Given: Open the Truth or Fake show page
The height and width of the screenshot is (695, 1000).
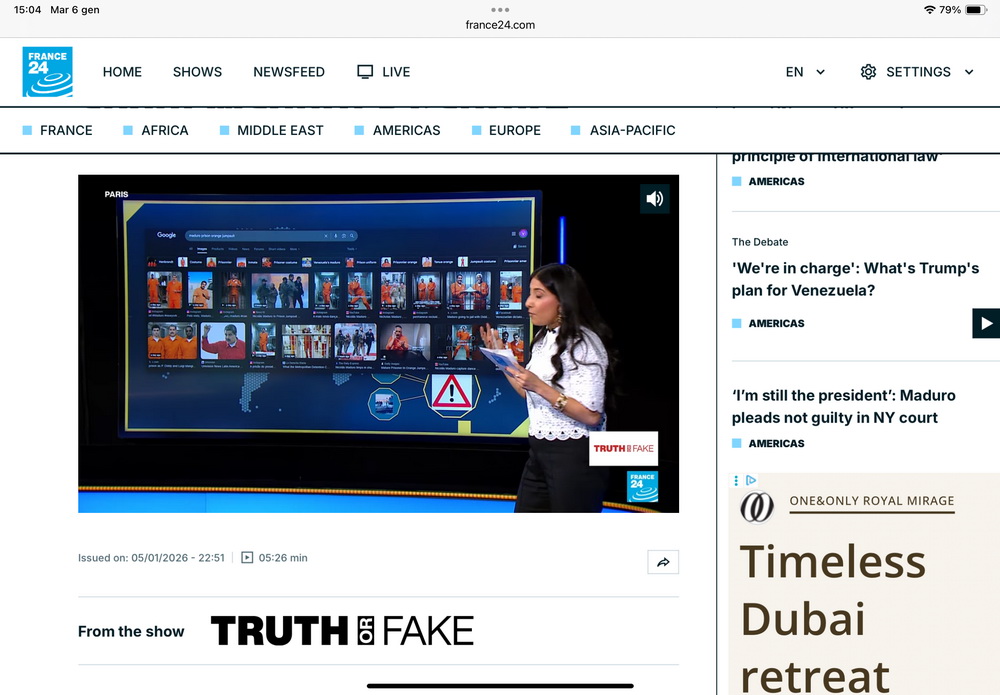Looking at the screenshot, I should tap(341, 631).
